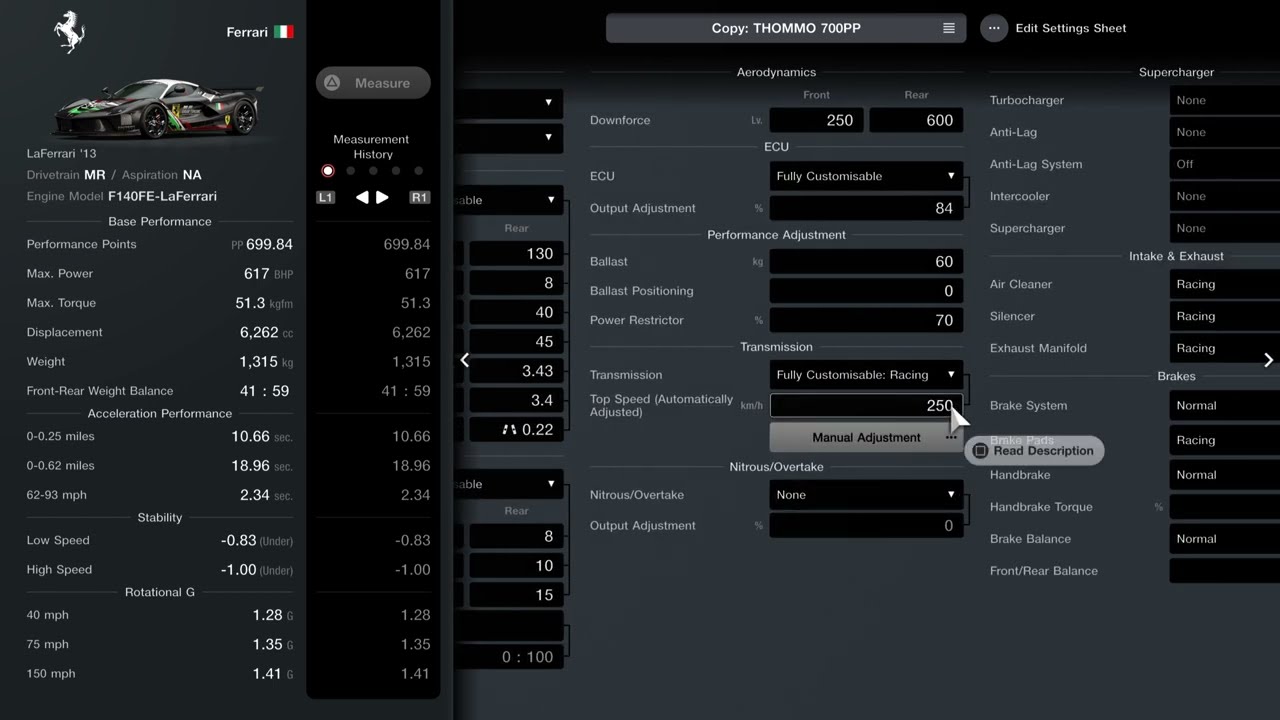Edit the Power Restrictor value 70
The height and width of the screenshot is (720, 1280).
pyautogui.click(x=866, y=320)
